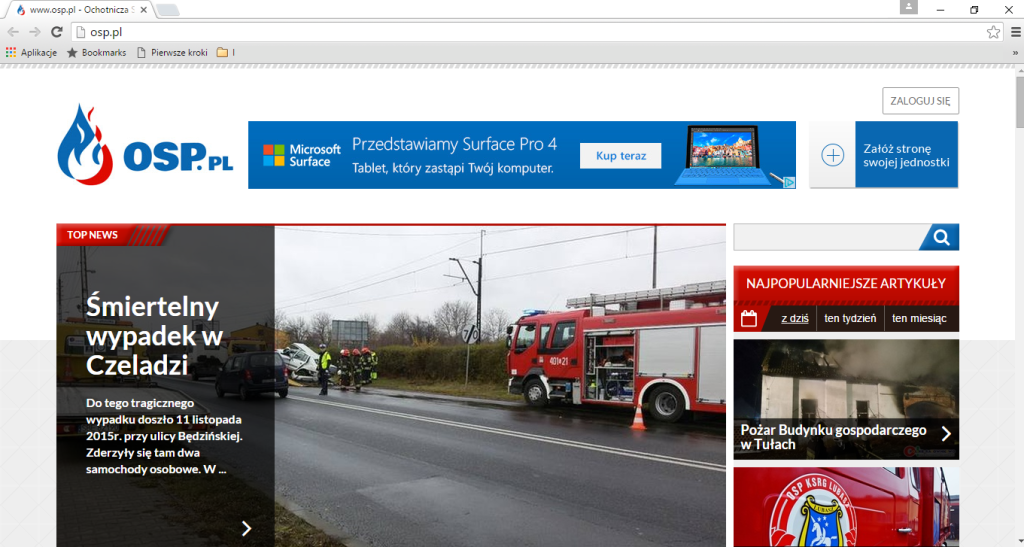1024x547 pixels.
Task: Open the Tułach fire article arrow
Action: tap(945, 434)
